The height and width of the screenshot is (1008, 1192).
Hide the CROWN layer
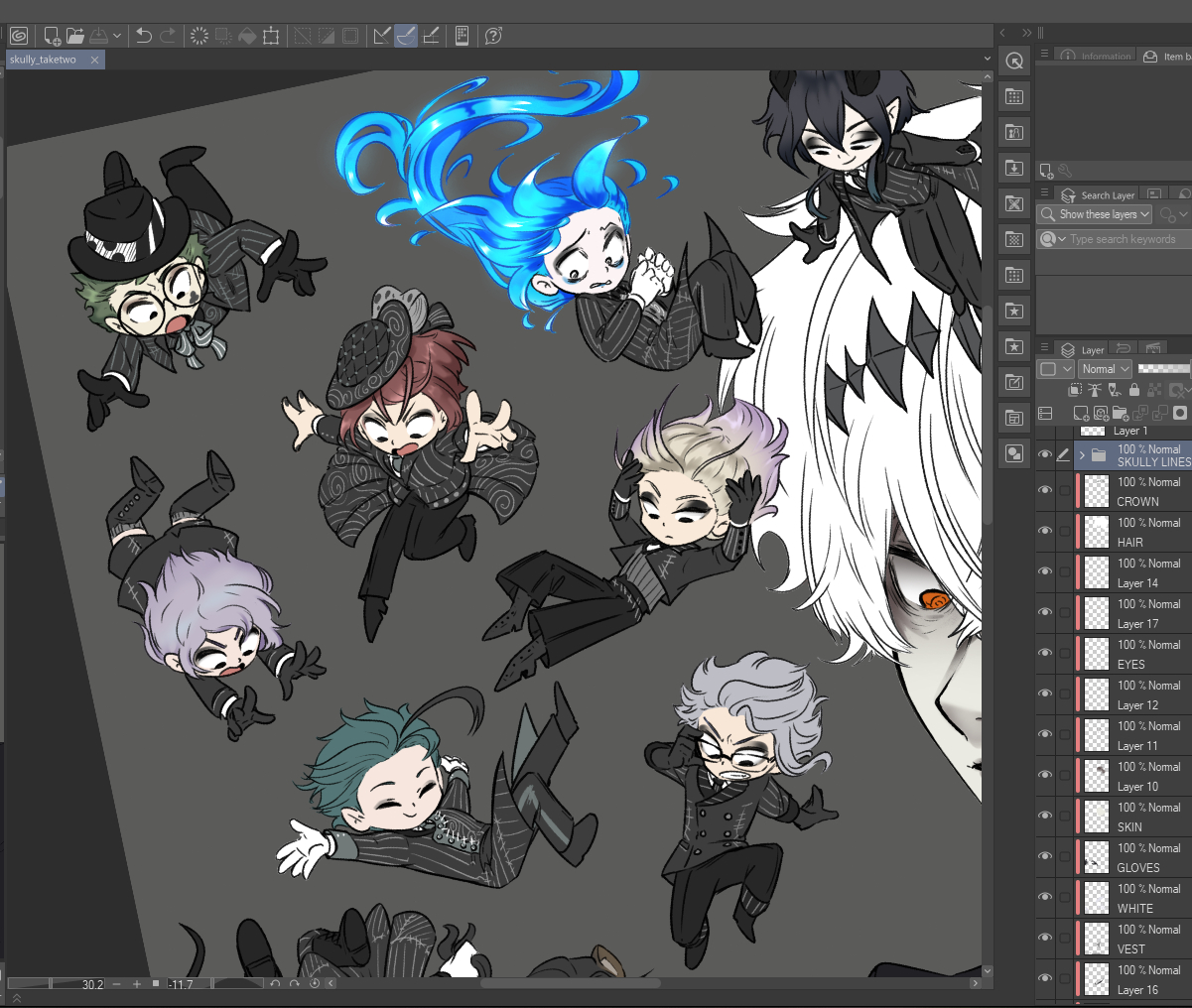pyautogui.click(x=1045, y=491)
